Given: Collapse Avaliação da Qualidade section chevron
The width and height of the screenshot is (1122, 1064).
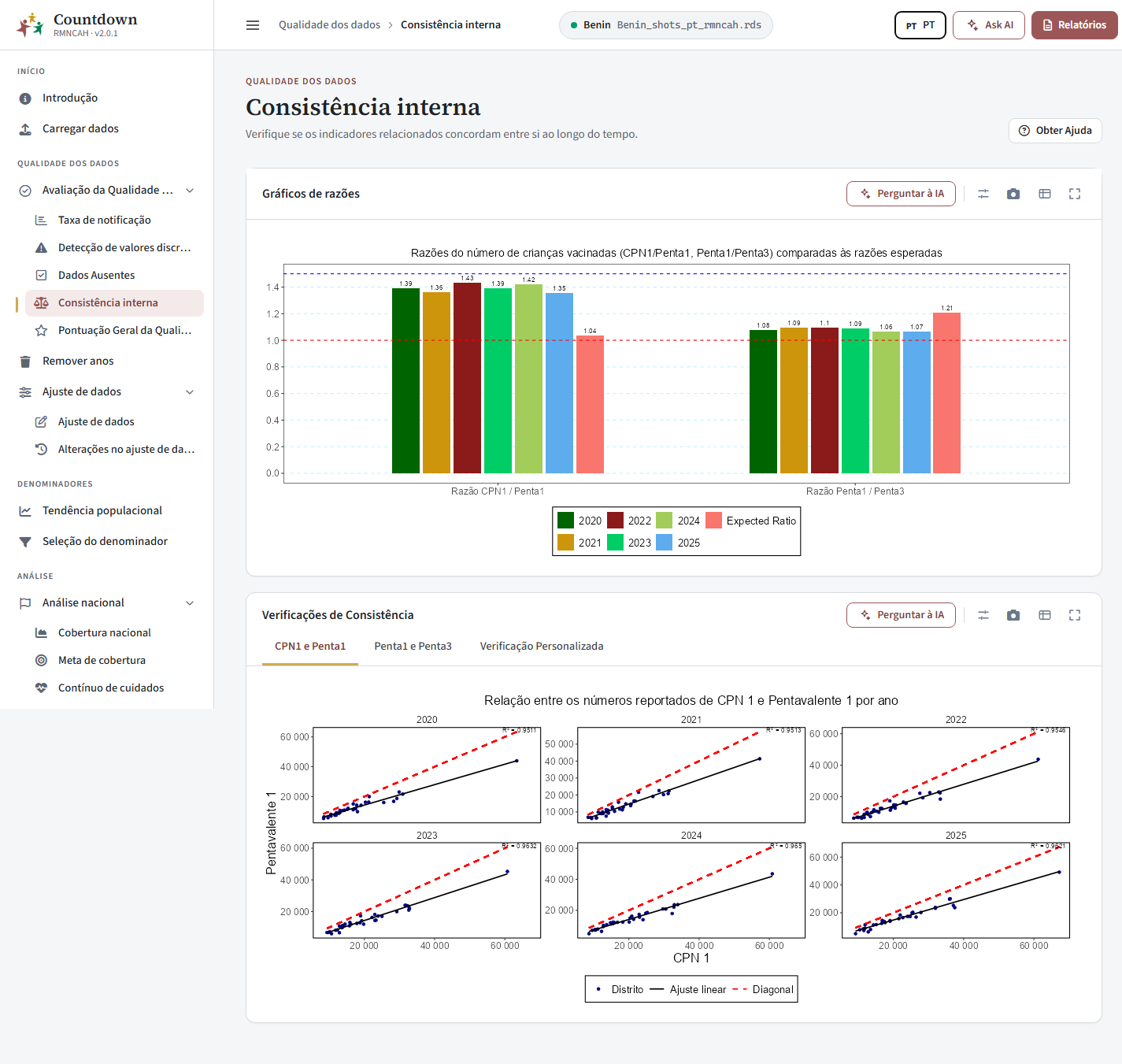Looking at the screenshot, I should click(x=190, y=191).
